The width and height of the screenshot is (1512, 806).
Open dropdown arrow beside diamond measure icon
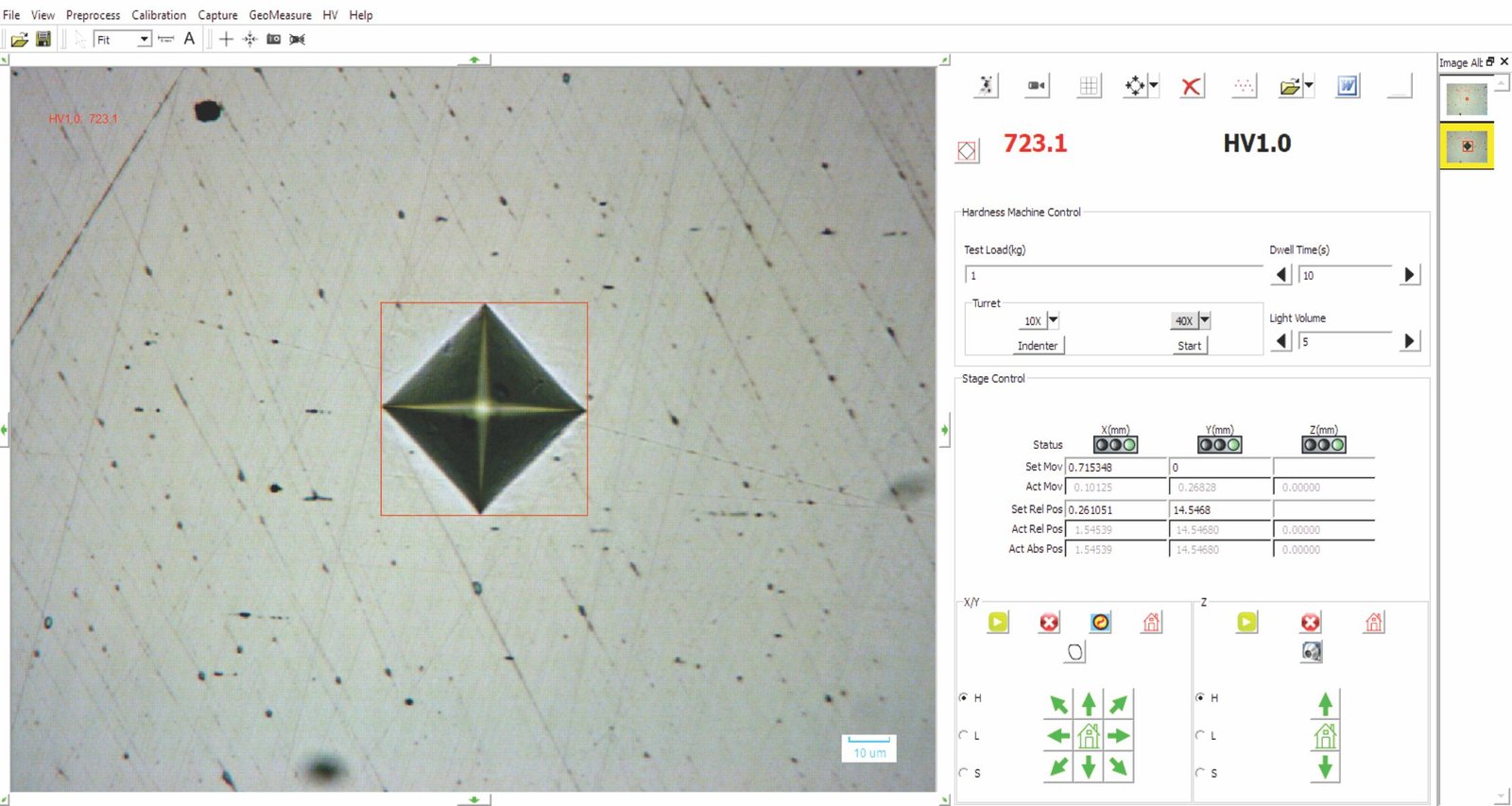pos(1154,86)
